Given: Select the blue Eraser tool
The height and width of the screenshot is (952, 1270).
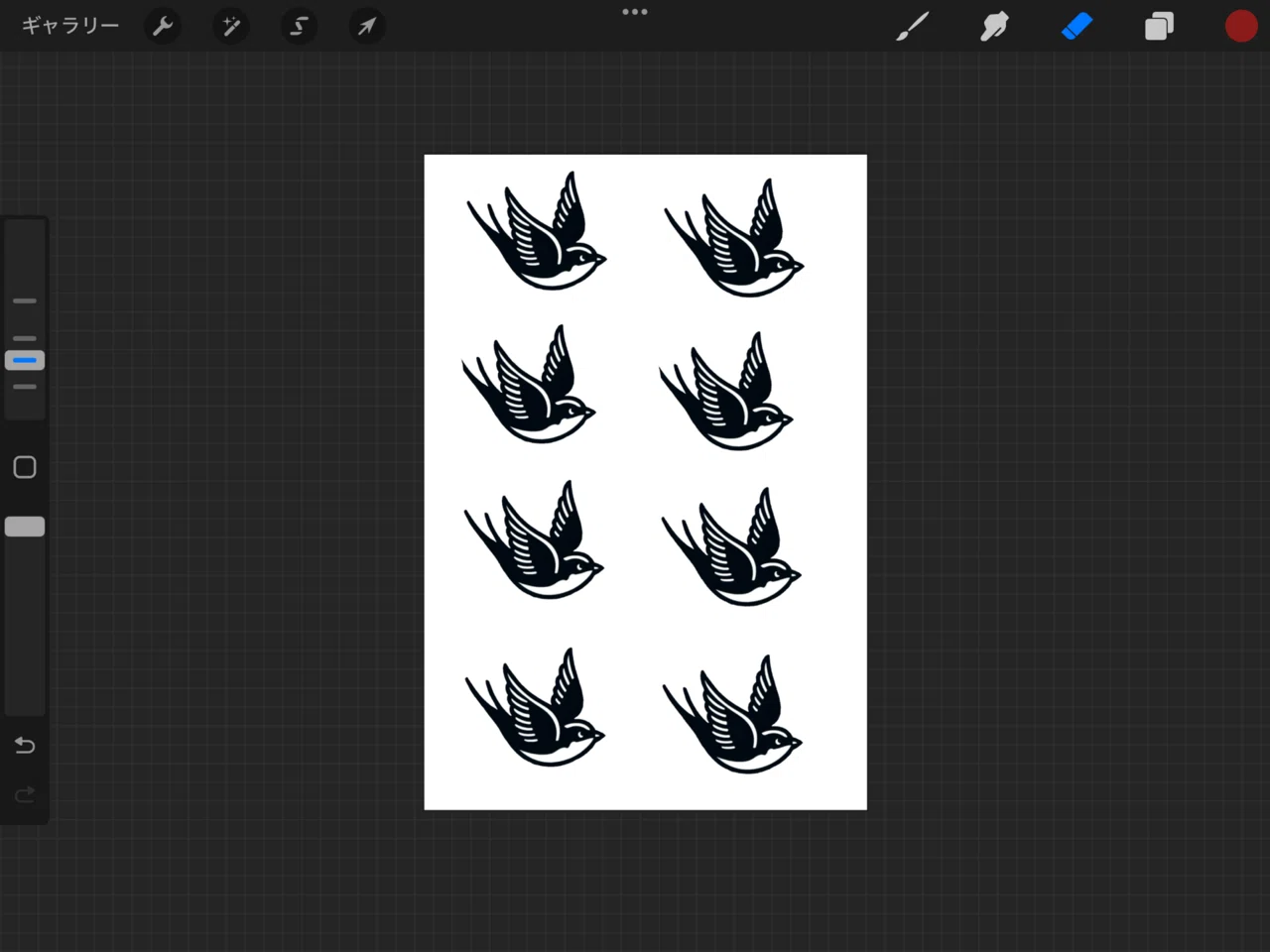Looking at the screenshot, I should (1077, 27).
